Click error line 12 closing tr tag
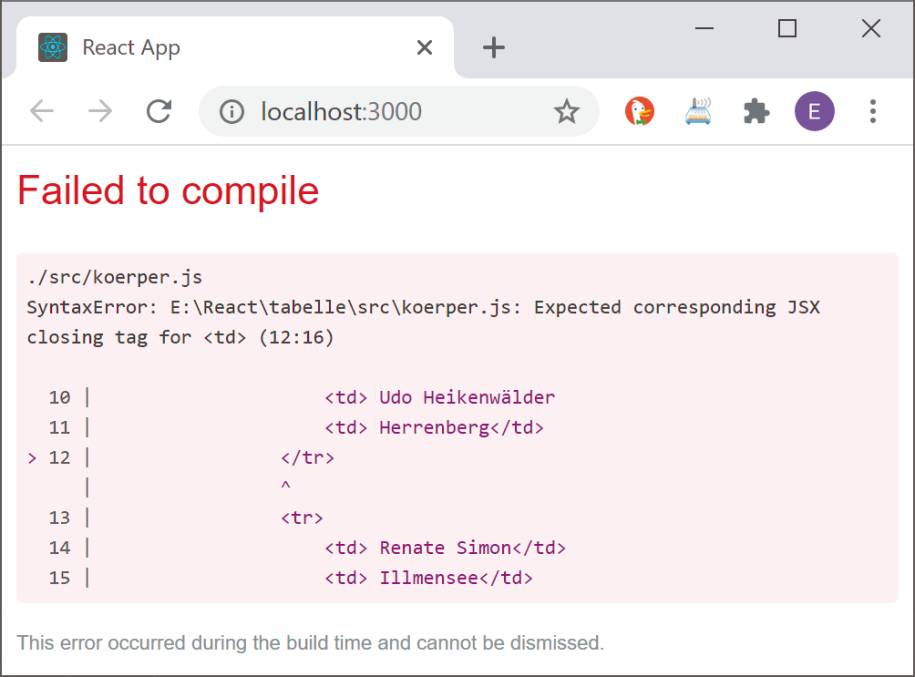The width and height of the screenshot is (915, 677). pyautogui.click(x=308, y=458)
